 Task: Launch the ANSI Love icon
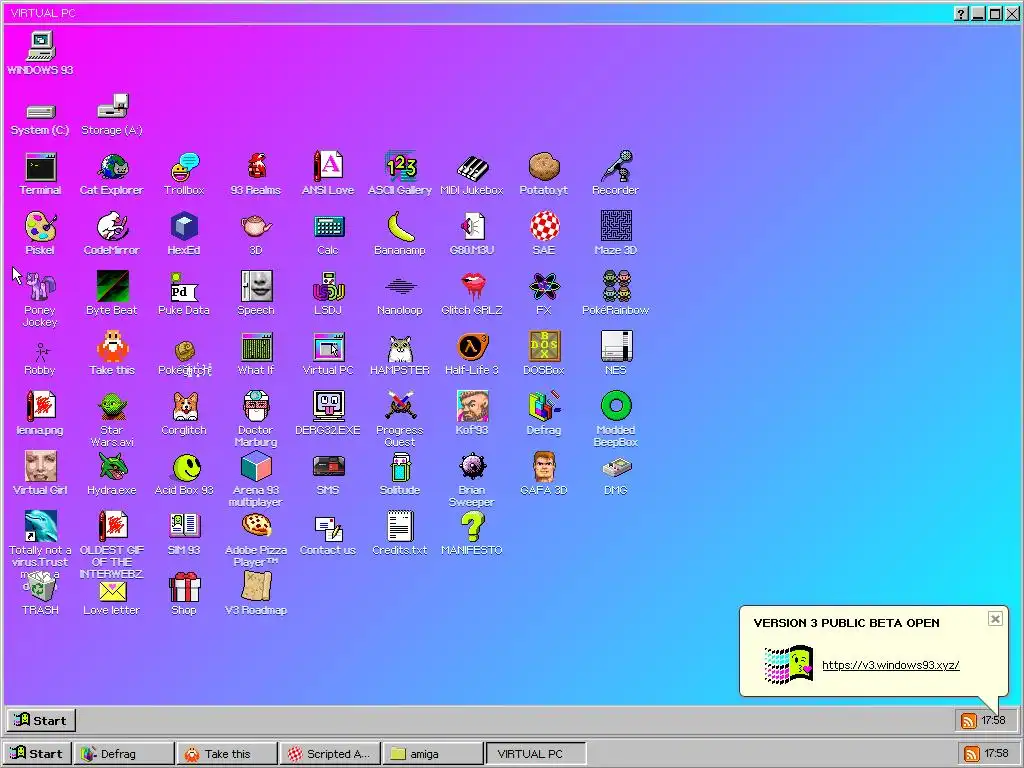(x=328, y=174)
